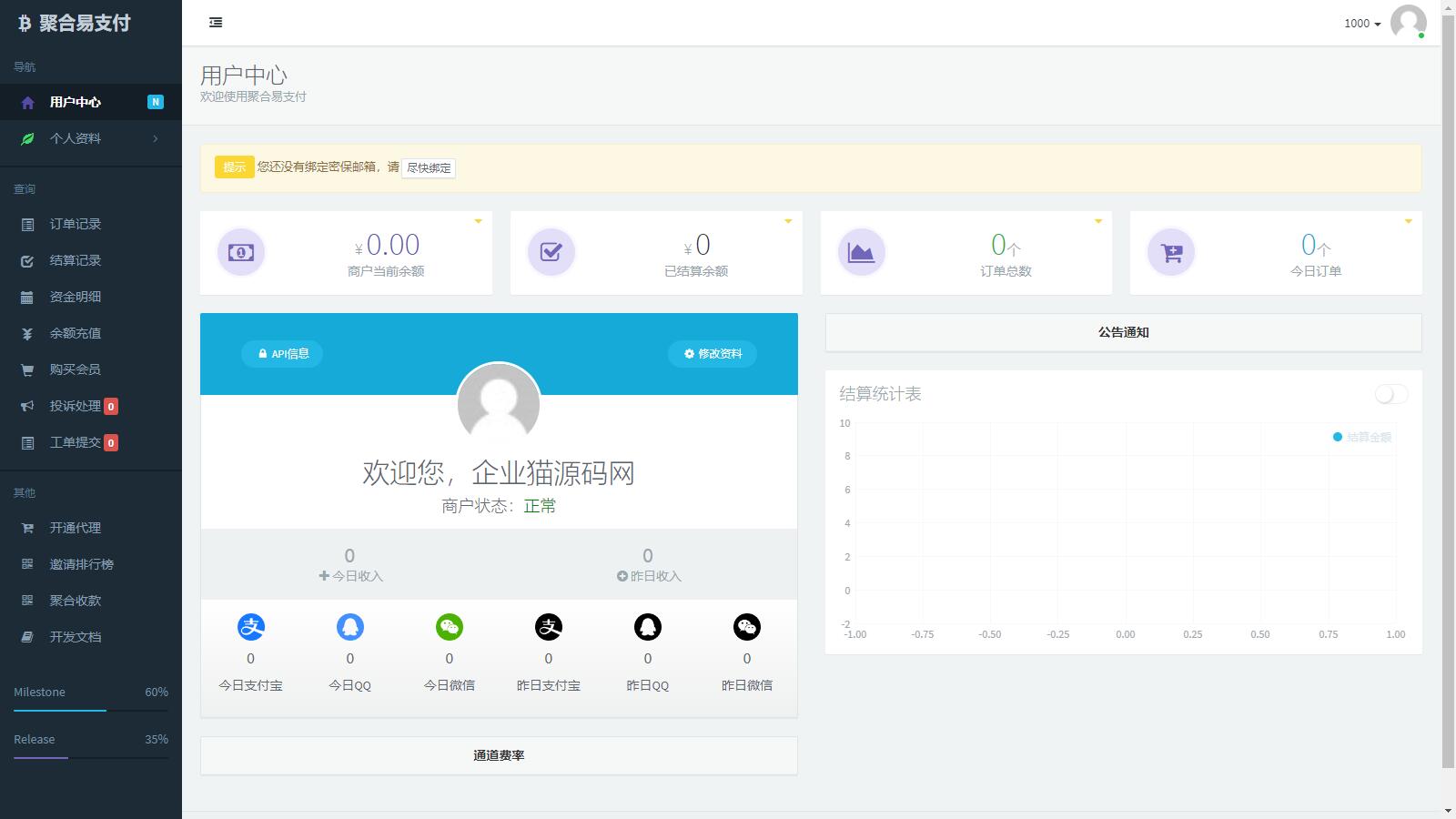The height and width of the screenshot is (819, 1456).
Task: Expand the 个人资料 sidebar submenu
Action: pyautogui.click(x=91, y=138)
